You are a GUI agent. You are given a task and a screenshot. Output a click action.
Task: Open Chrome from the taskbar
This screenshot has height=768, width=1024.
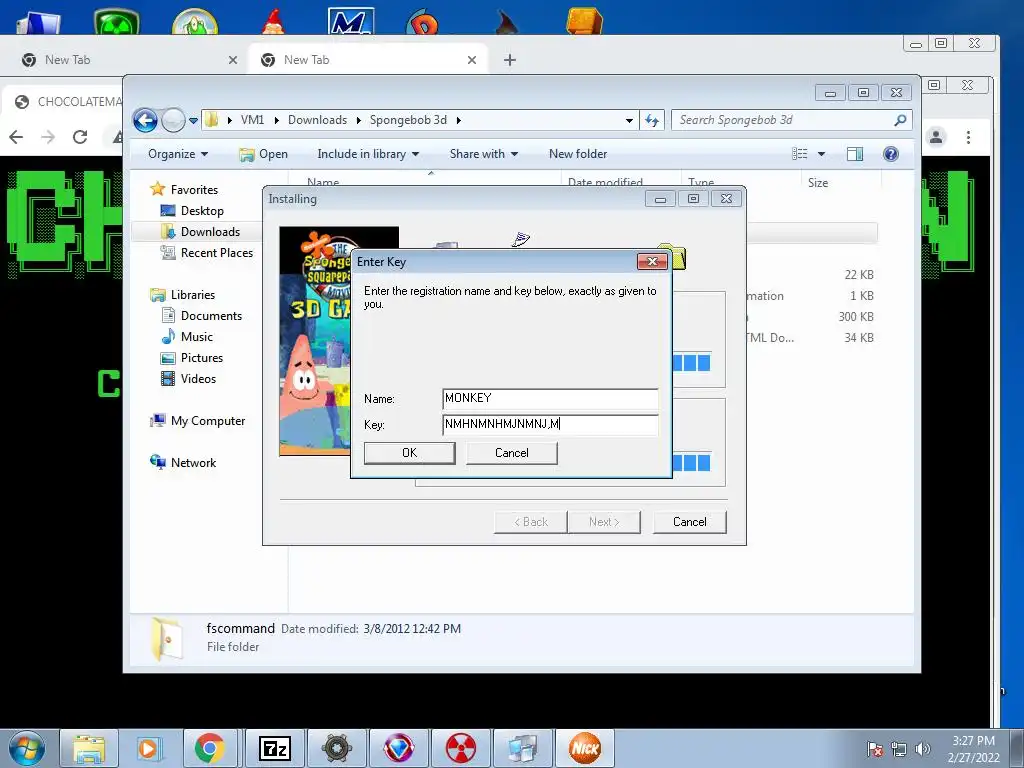click(209, 748)
